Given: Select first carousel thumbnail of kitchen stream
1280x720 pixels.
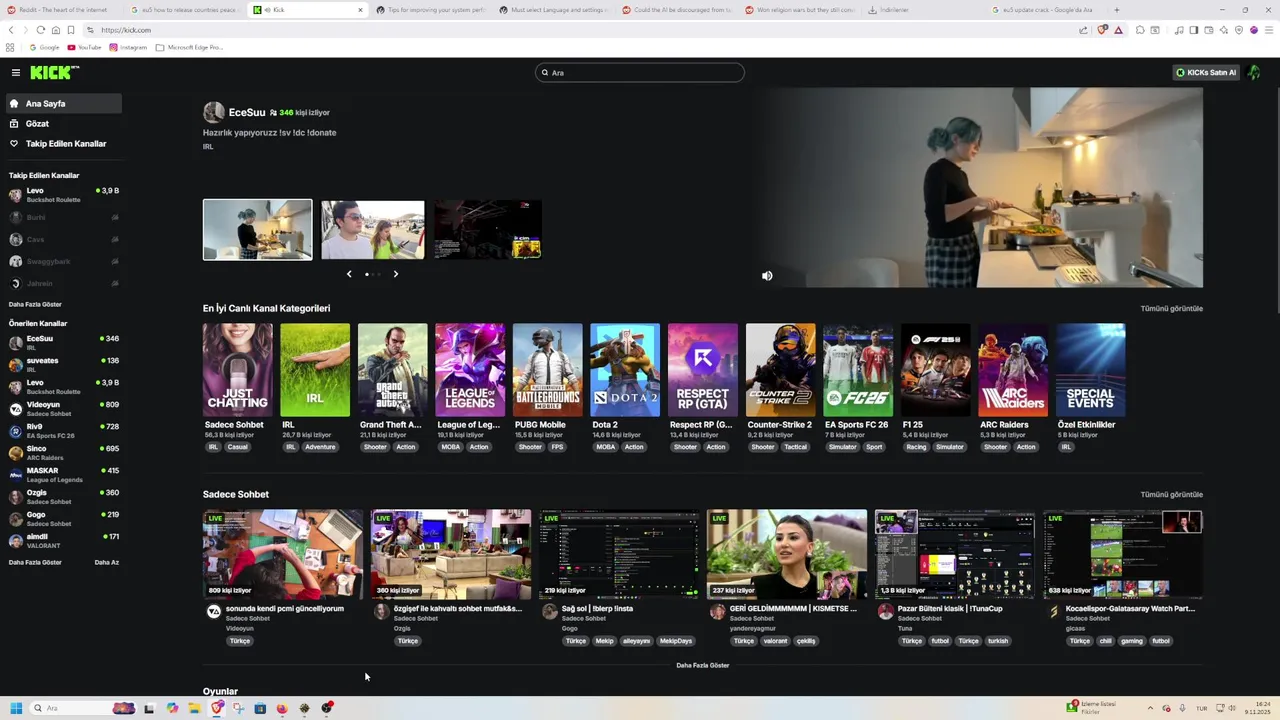Looking at the screenshot, I should tap(257, 229).
